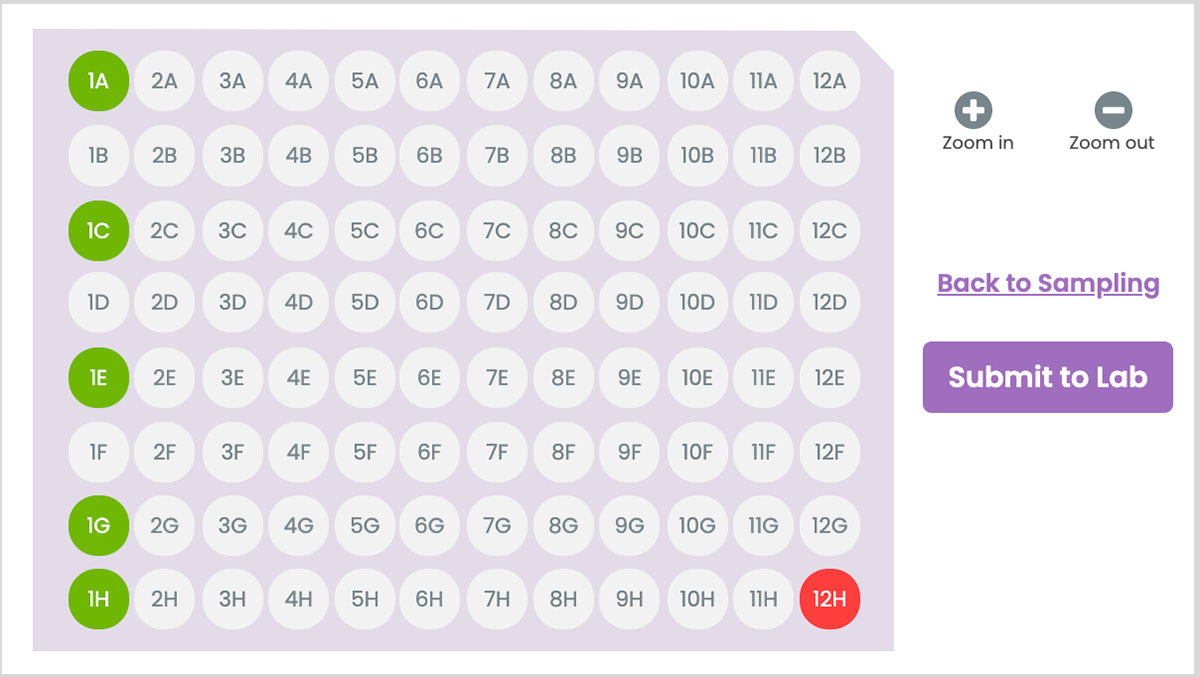This screenshot has width=1200, height=677.
Task: Select well 11G
Action: coord(763,525)
